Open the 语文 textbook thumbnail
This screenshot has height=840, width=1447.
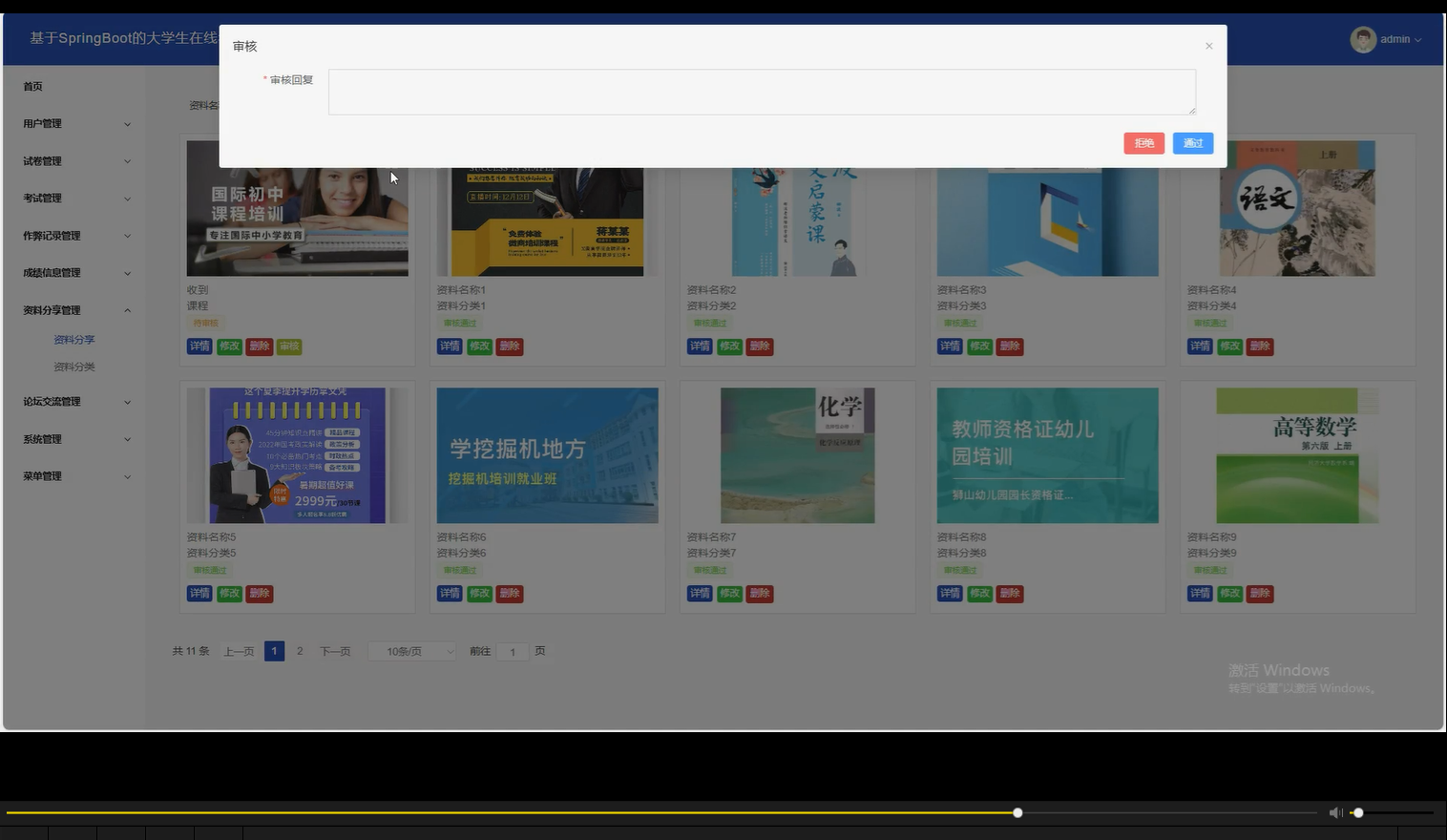[1298, 221]
